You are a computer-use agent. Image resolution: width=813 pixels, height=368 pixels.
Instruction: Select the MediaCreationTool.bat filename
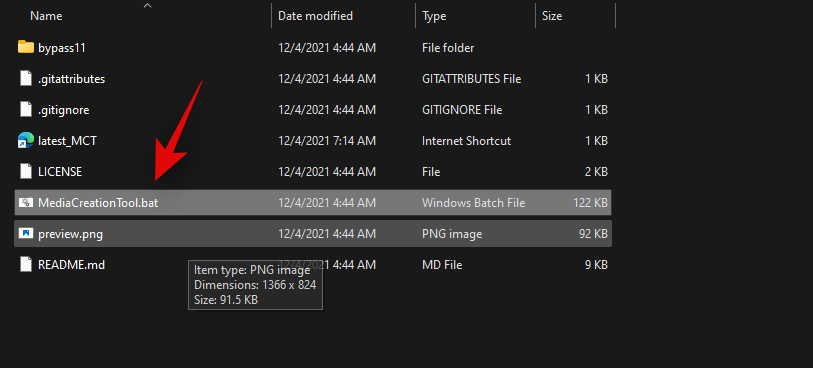[x=98, y=203]
